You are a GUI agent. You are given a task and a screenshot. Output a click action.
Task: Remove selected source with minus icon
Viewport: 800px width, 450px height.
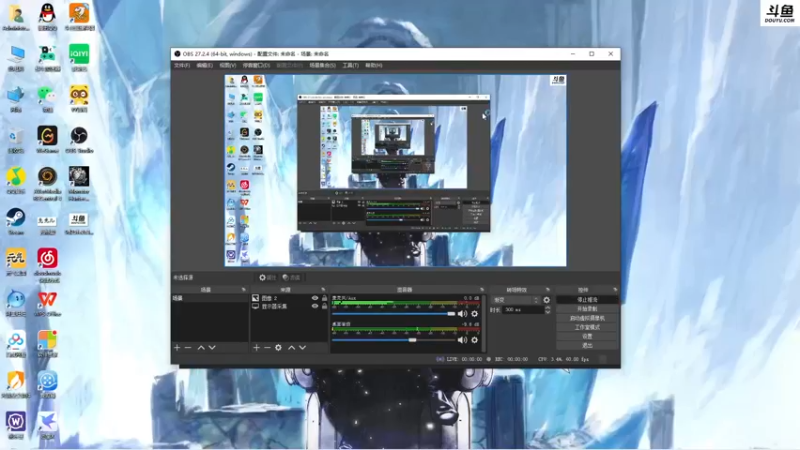click(267, 347)
